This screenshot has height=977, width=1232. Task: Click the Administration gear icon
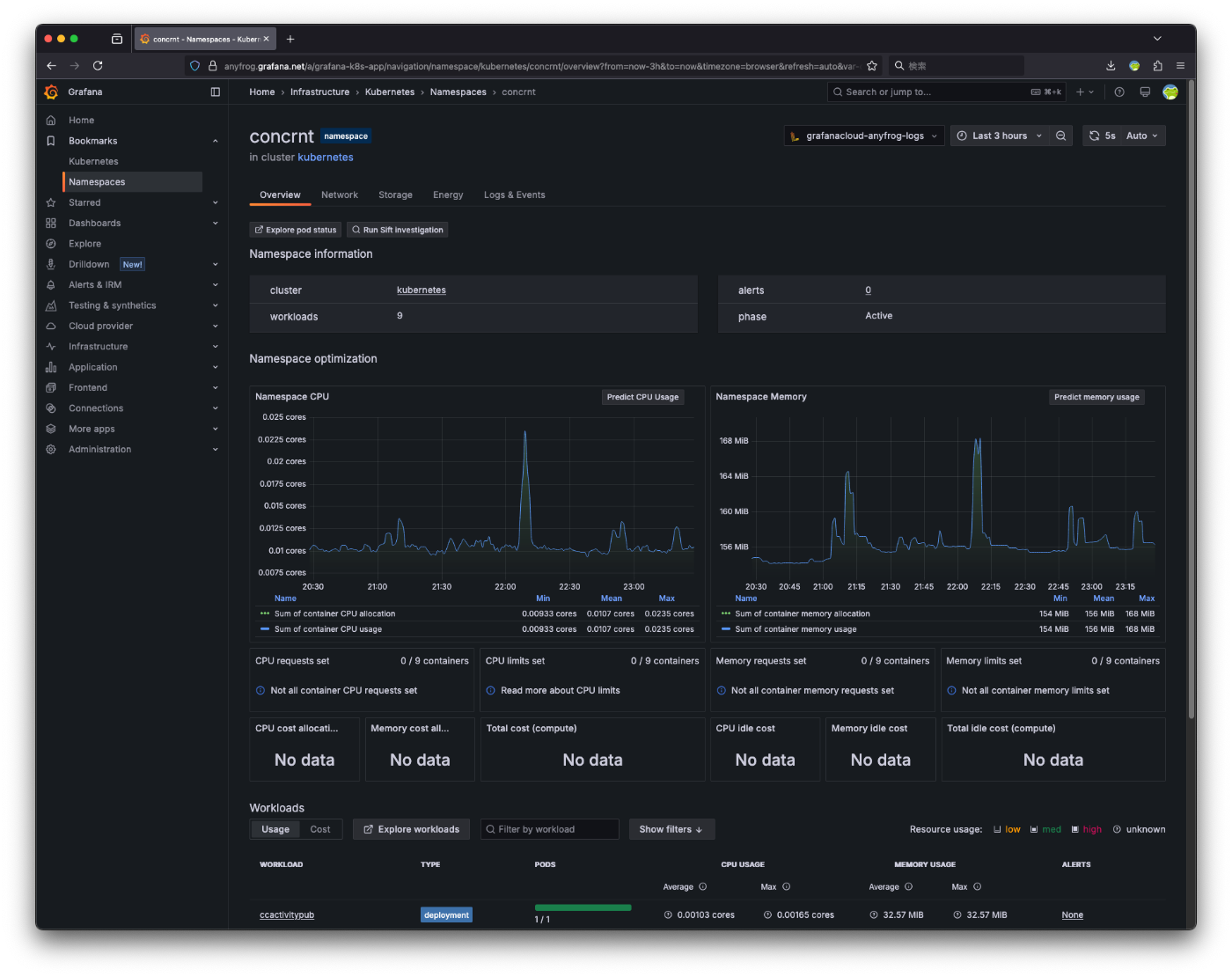51,450
